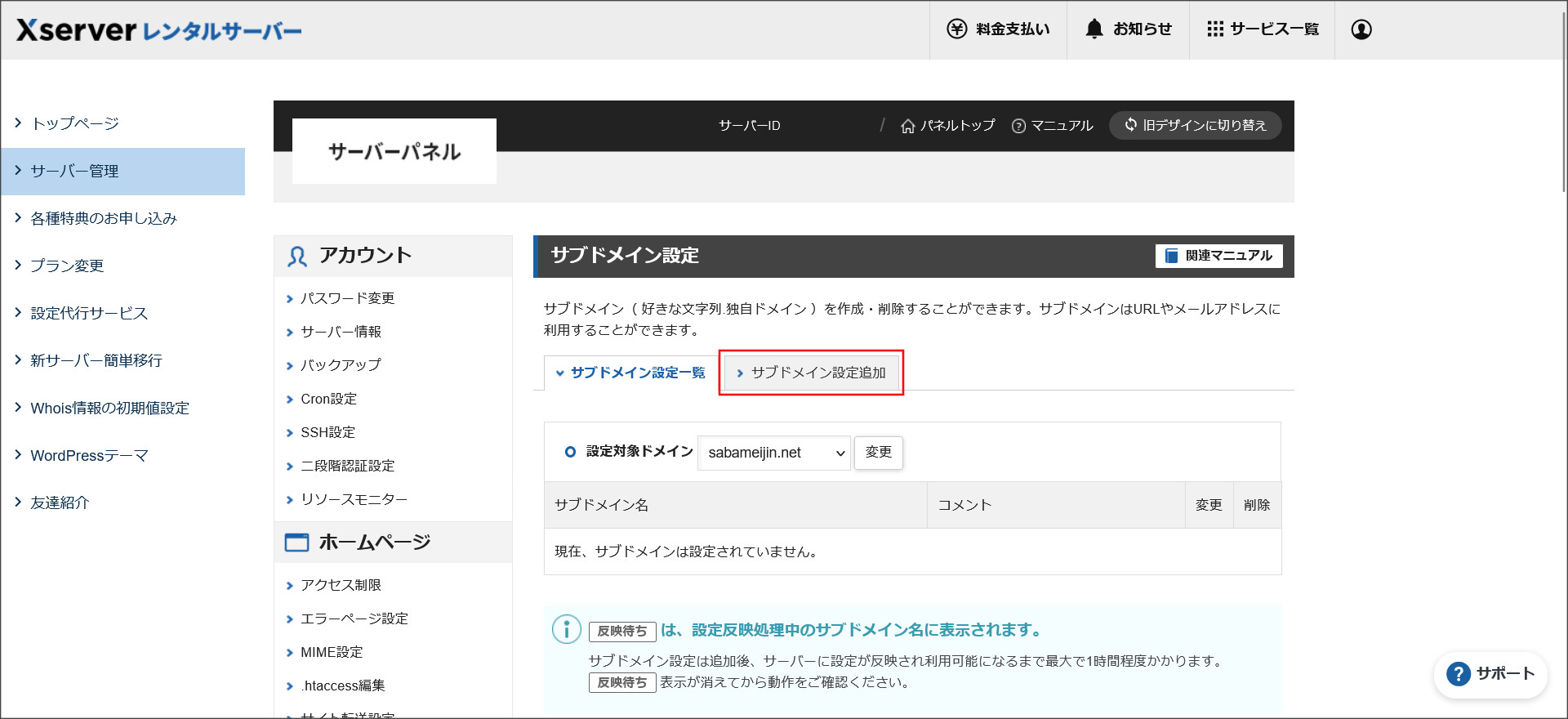Click the 変更 button next to domain
1568x719 pixels.
pos(879,453)
